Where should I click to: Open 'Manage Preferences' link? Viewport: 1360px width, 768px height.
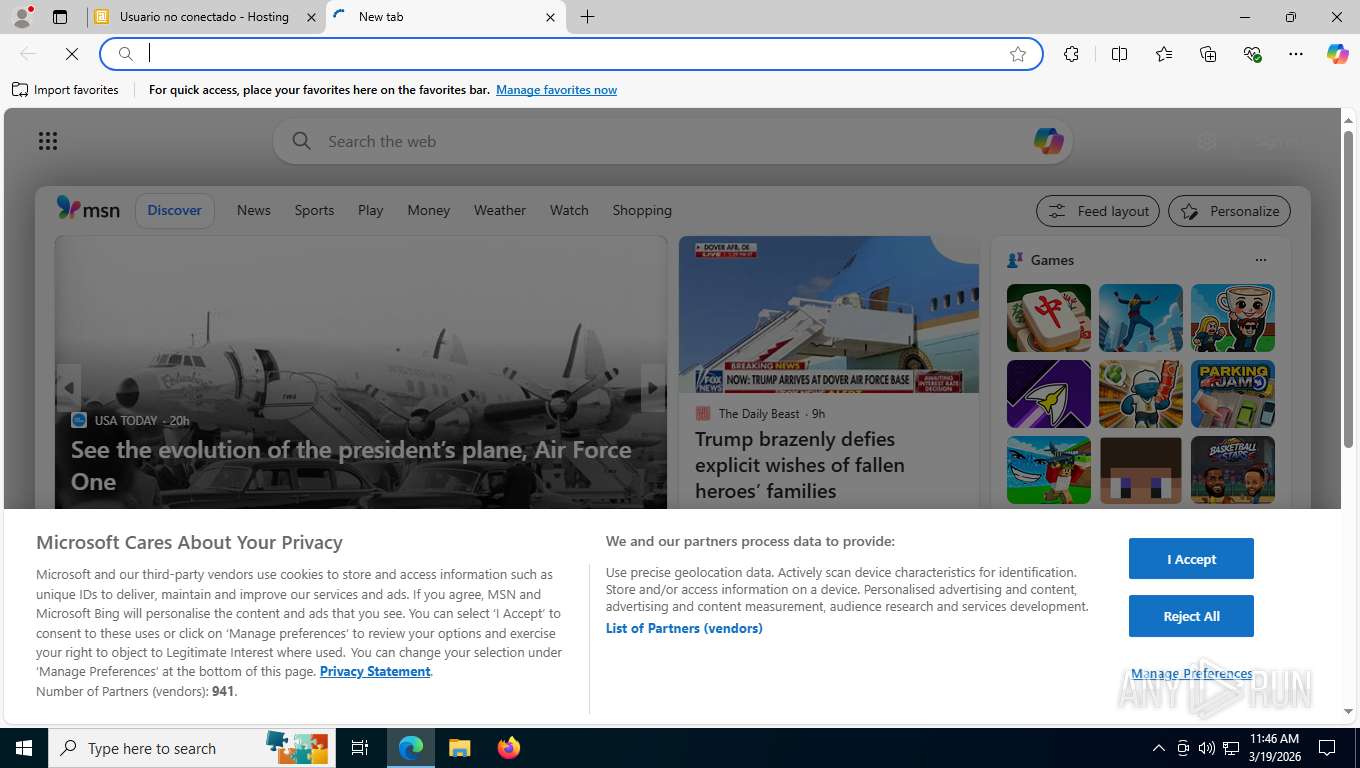[x=1191, y=673]
